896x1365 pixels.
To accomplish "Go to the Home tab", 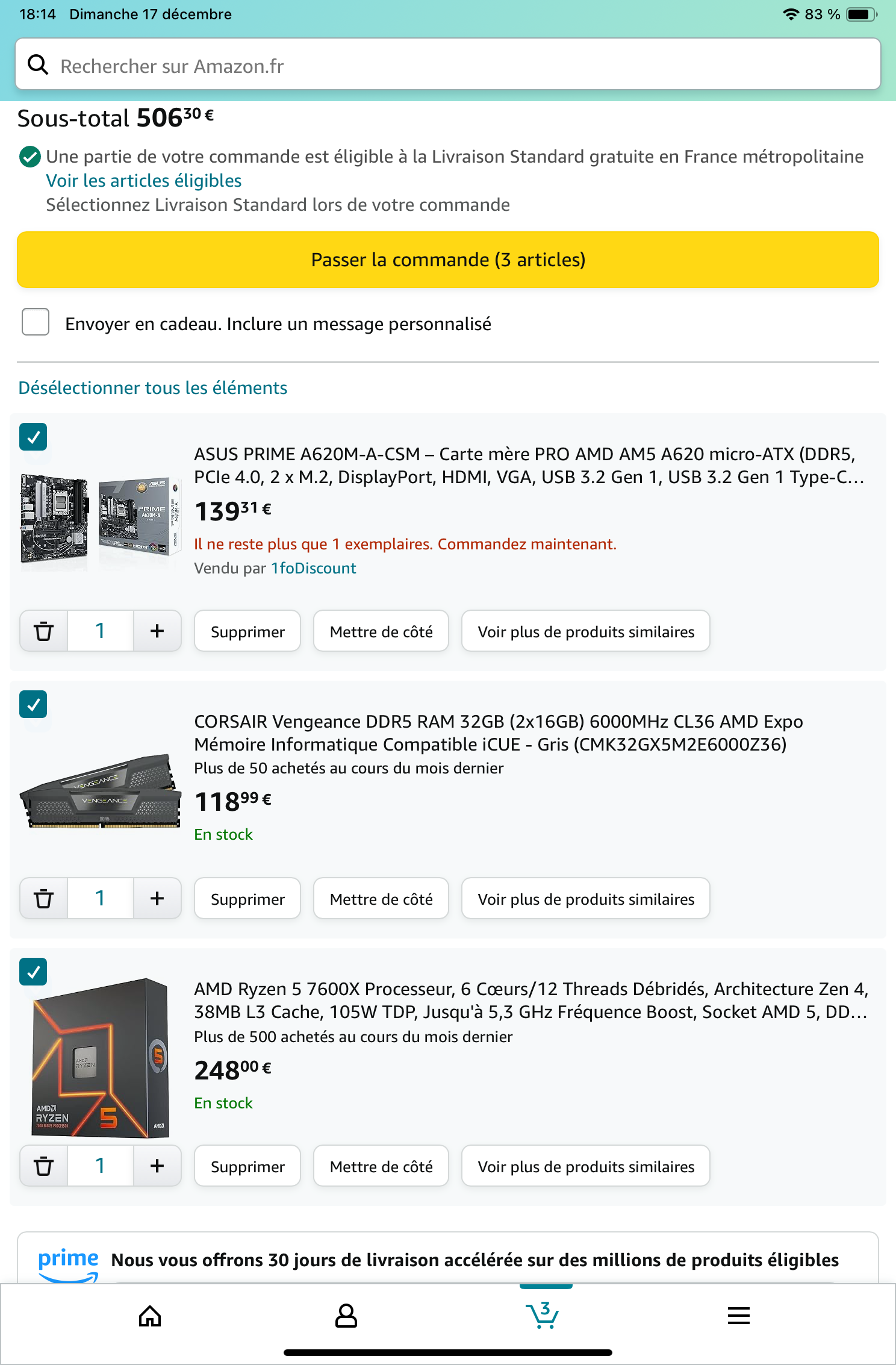I will click(150, 1316).
